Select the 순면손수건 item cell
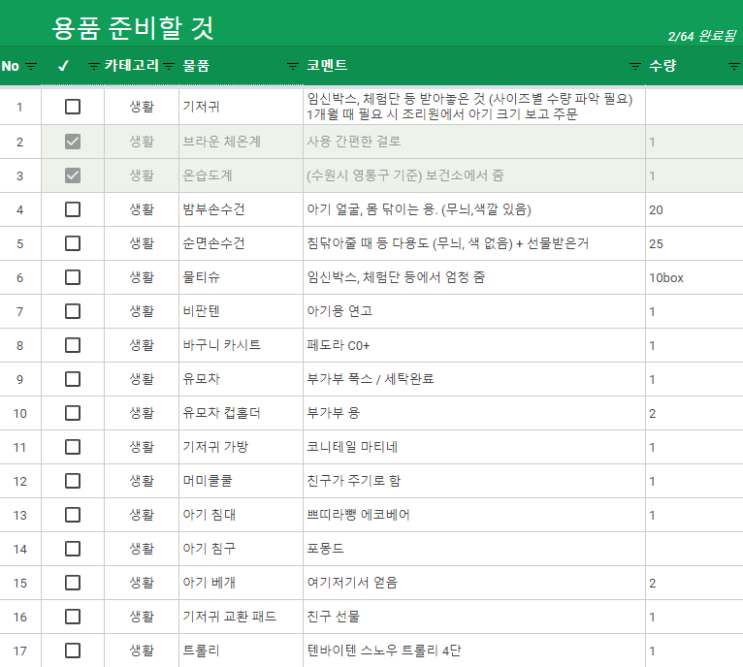The height and width of the screenshot is (667, 743). 241,243
